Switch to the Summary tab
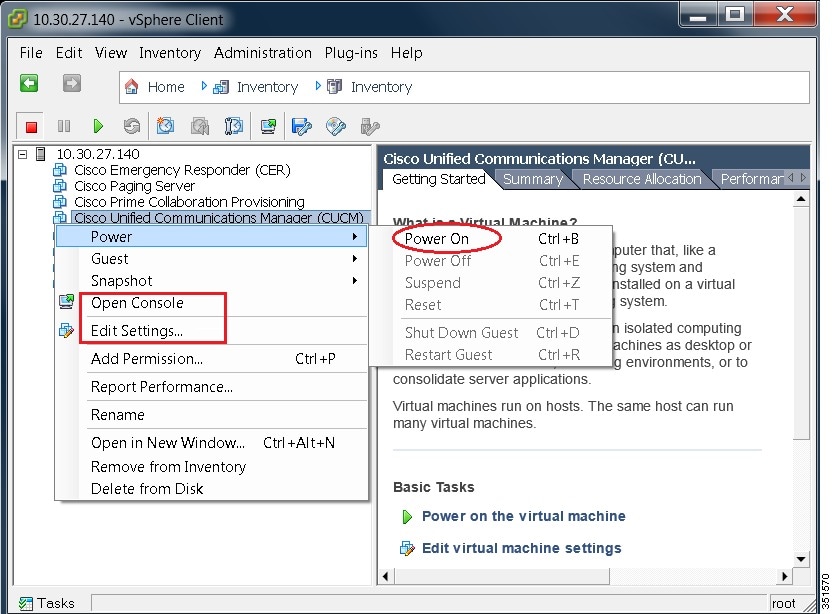This screenshot has width=832, height=614. [533, 179]
